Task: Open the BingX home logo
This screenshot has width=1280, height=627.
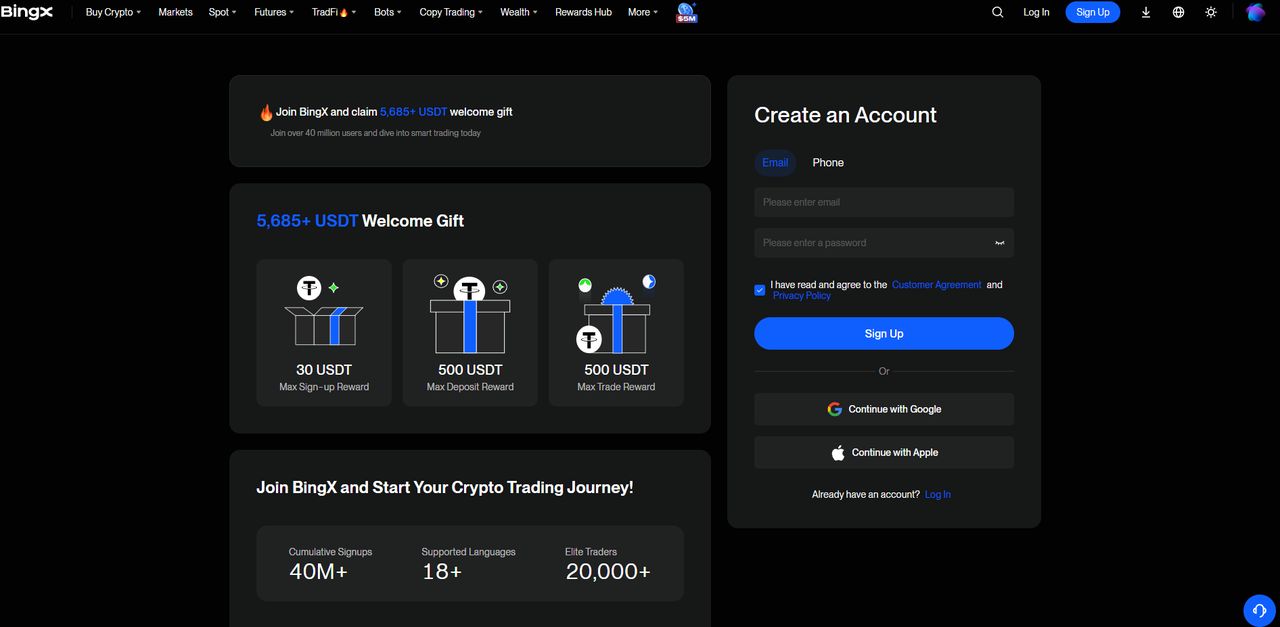Action: 27,12
